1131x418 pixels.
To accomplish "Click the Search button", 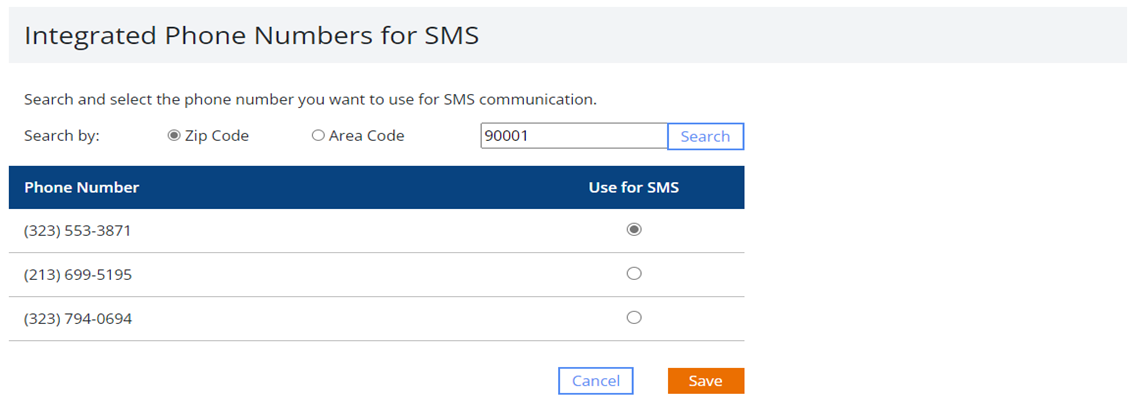I will 705,136.
